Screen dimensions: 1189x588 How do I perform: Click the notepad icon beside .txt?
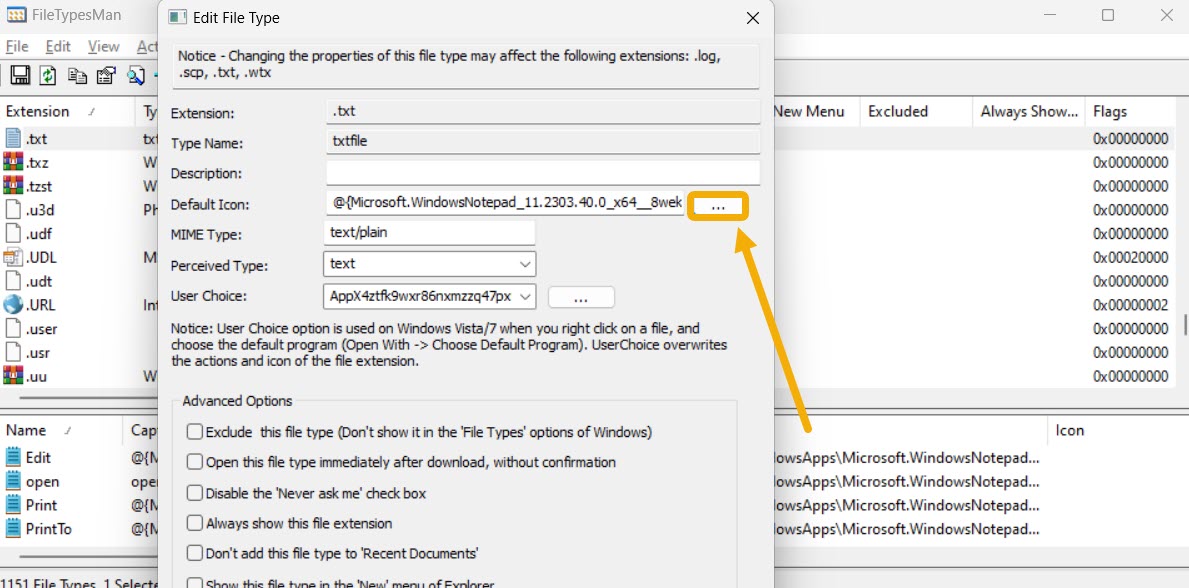click(12, 138)
